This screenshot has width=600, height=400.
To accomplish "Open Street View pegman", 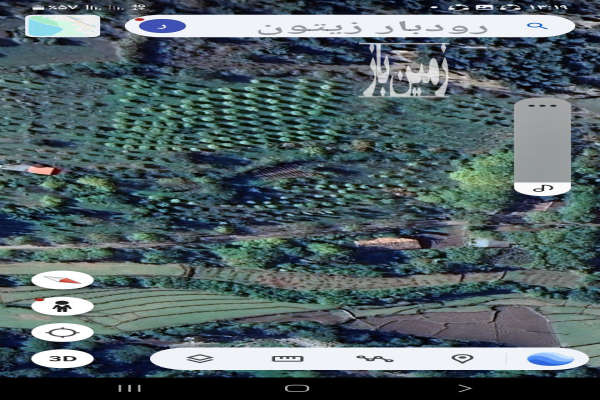I will 62,306.
